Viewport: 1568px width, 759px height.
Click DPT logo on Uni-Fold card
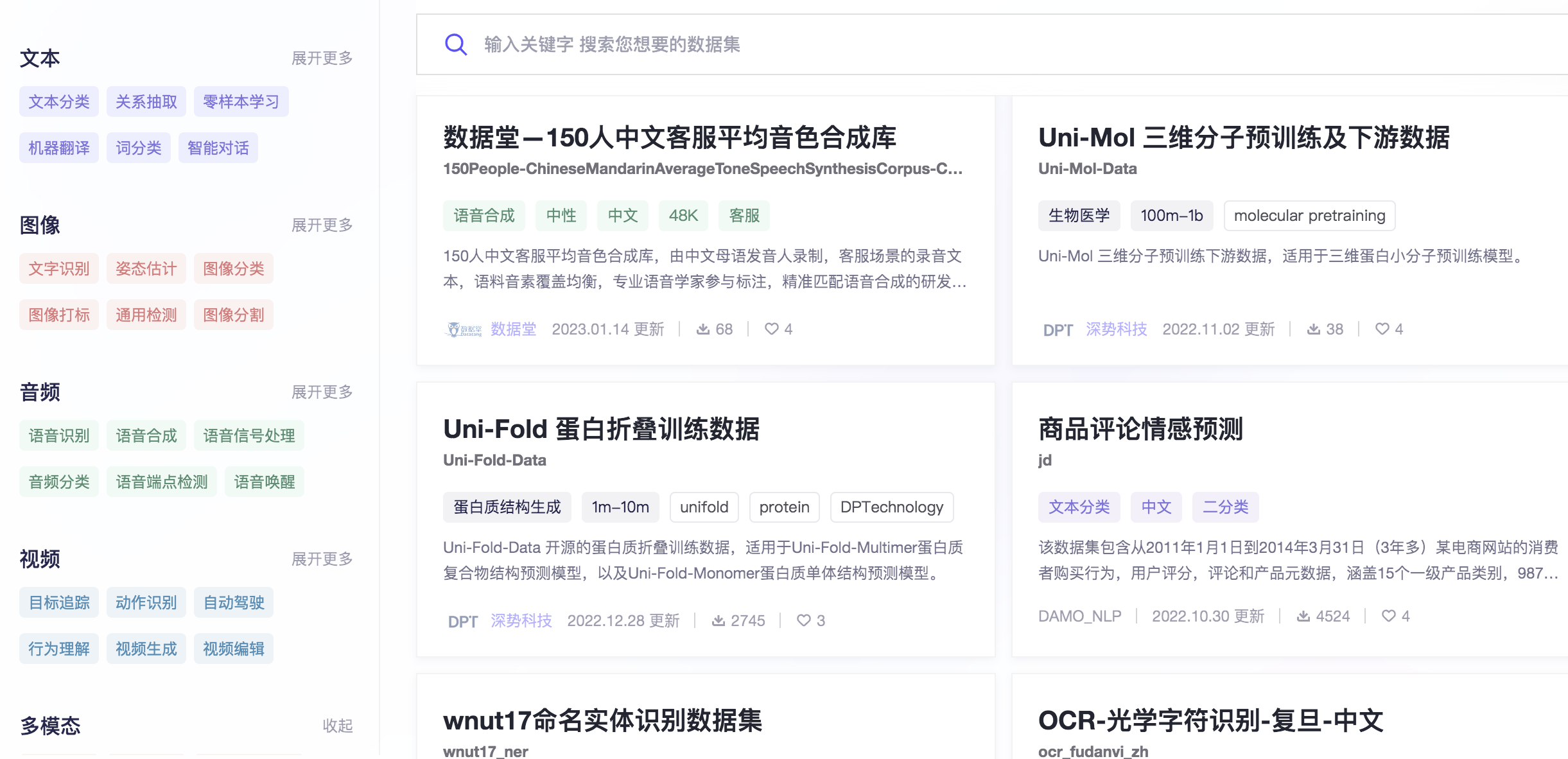pos(463,622)
